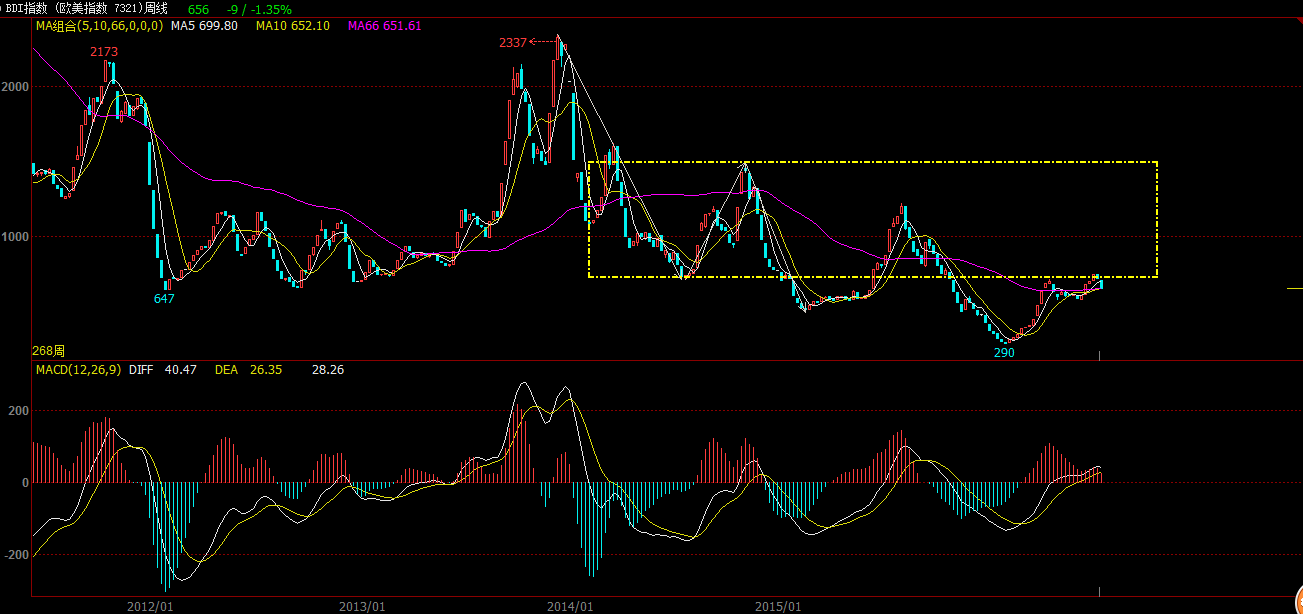
Task: Click the 1000 price axis label
Action: click(x=15, y=237)
